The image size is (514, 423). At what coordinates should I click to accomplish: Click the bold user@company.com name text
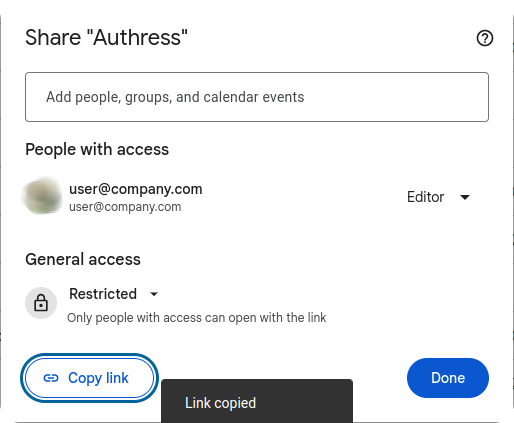click(x=136, y=189)
